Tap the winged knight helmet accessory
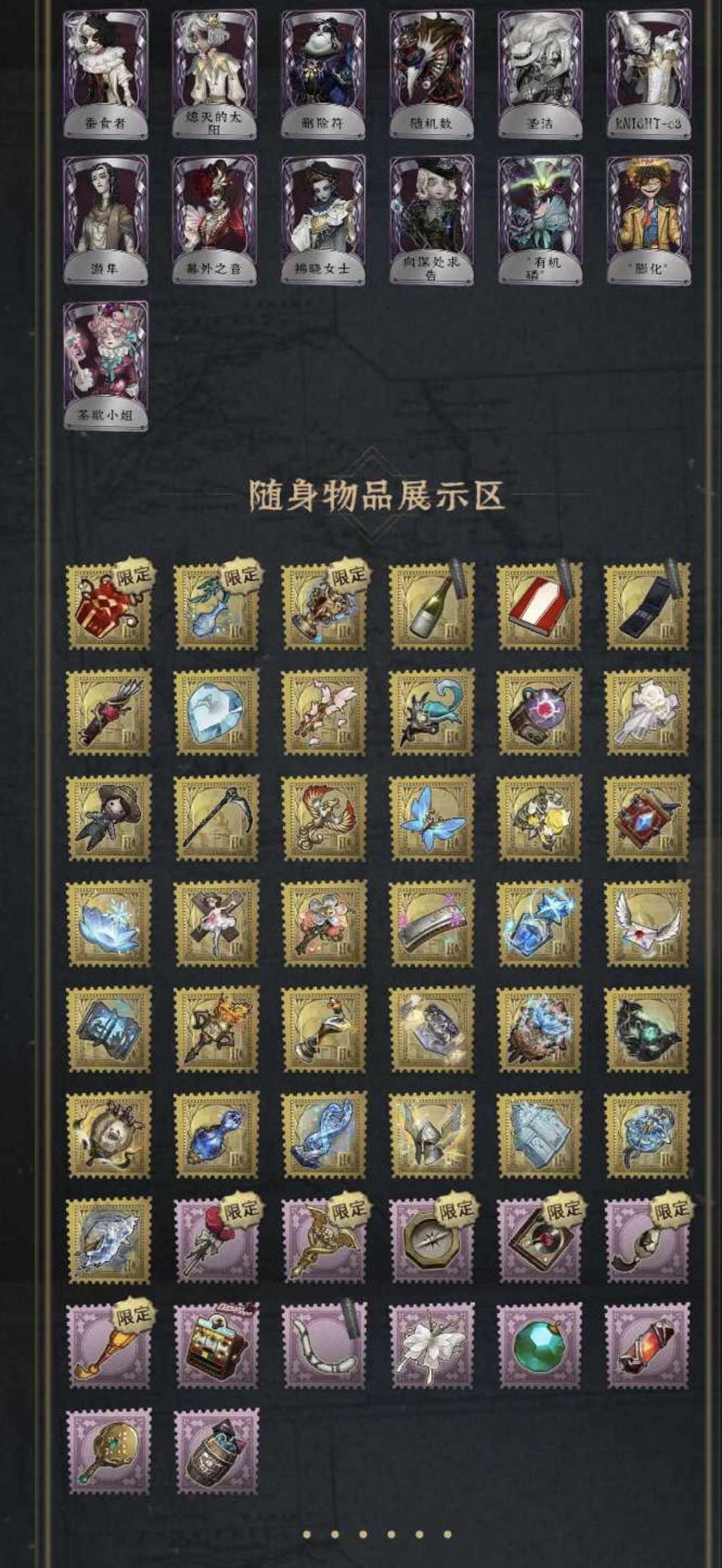Screen dimensions: 722x1568 tap(432, 1135)
